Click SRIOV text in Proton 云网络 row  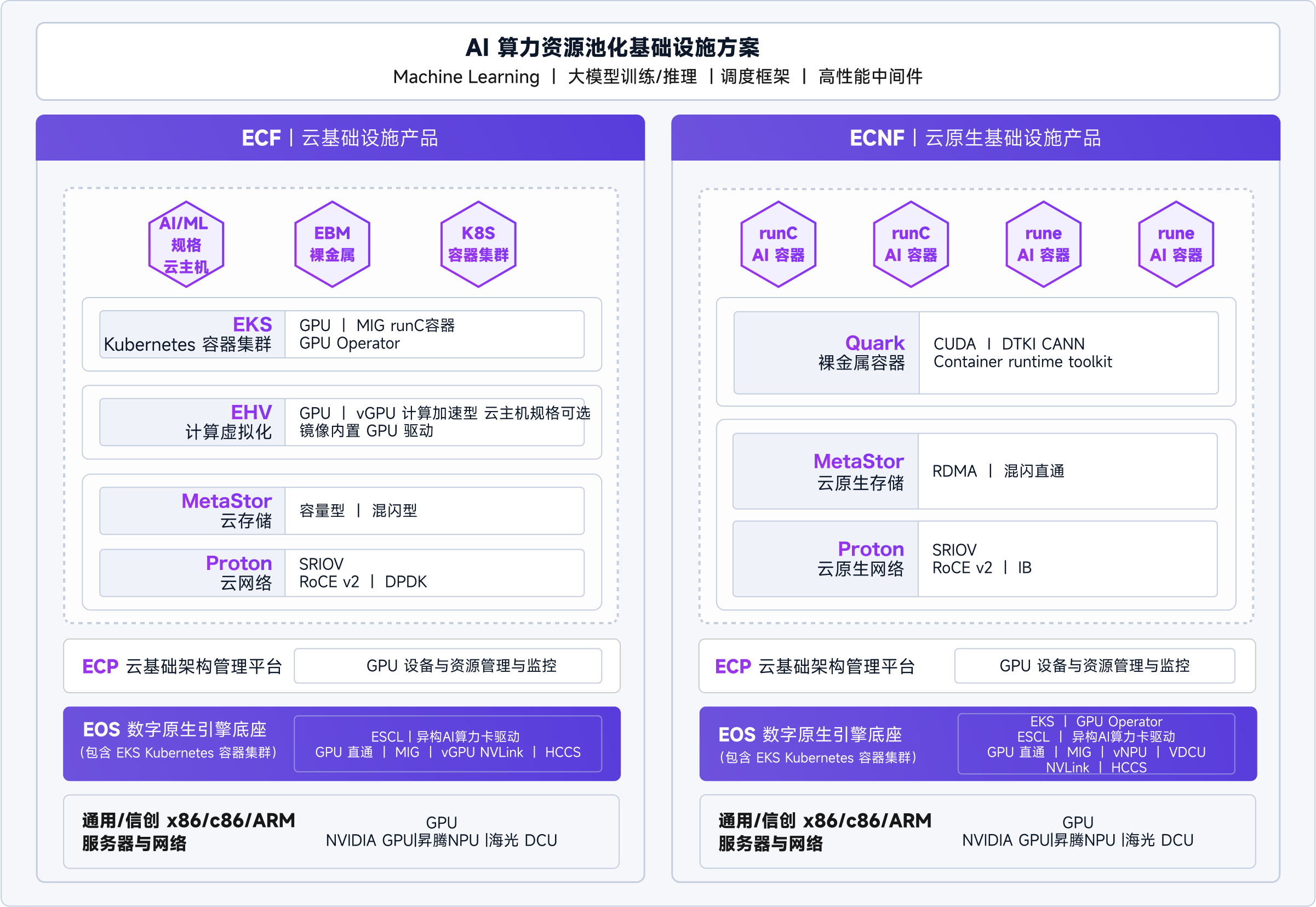(322, 564)
